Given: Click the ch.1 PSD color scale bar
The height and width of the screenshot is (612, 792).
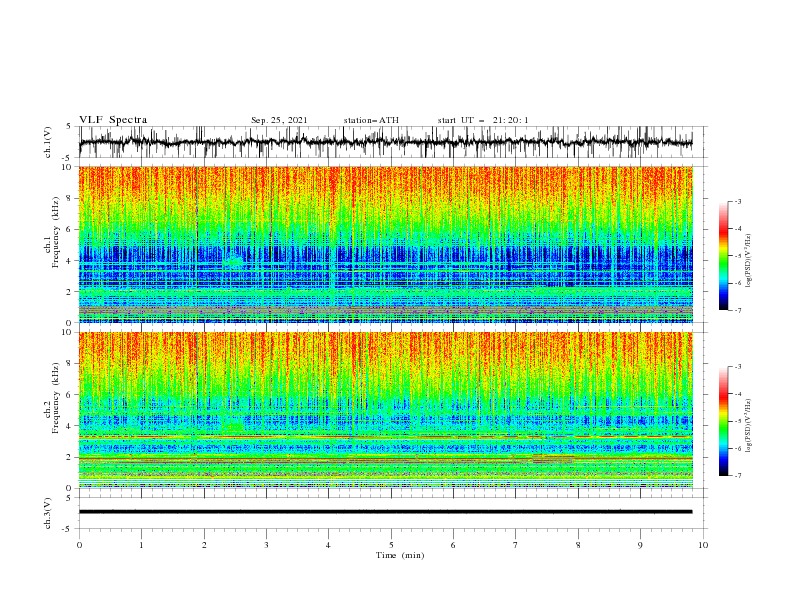Looking at the screenshot, I should (x=723, y=256).
